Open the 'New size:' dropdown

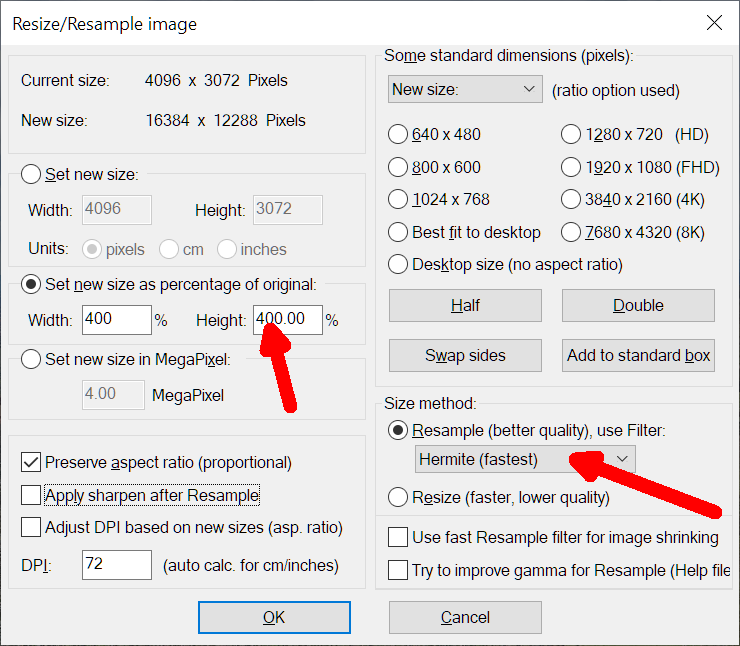pos(465,90)
